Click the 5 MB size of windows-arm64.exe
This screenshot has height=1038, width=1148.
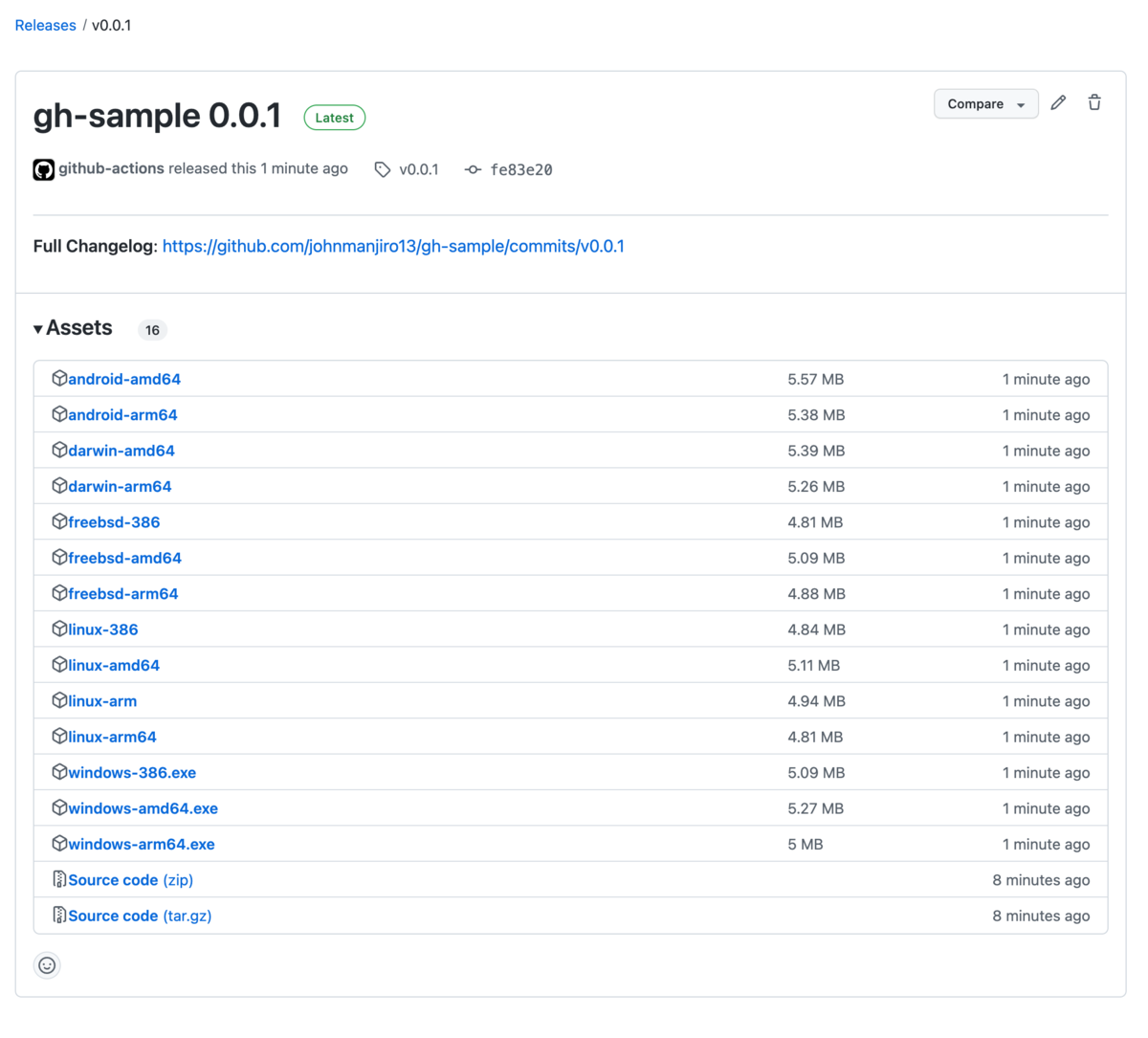[x=806, y=844]
